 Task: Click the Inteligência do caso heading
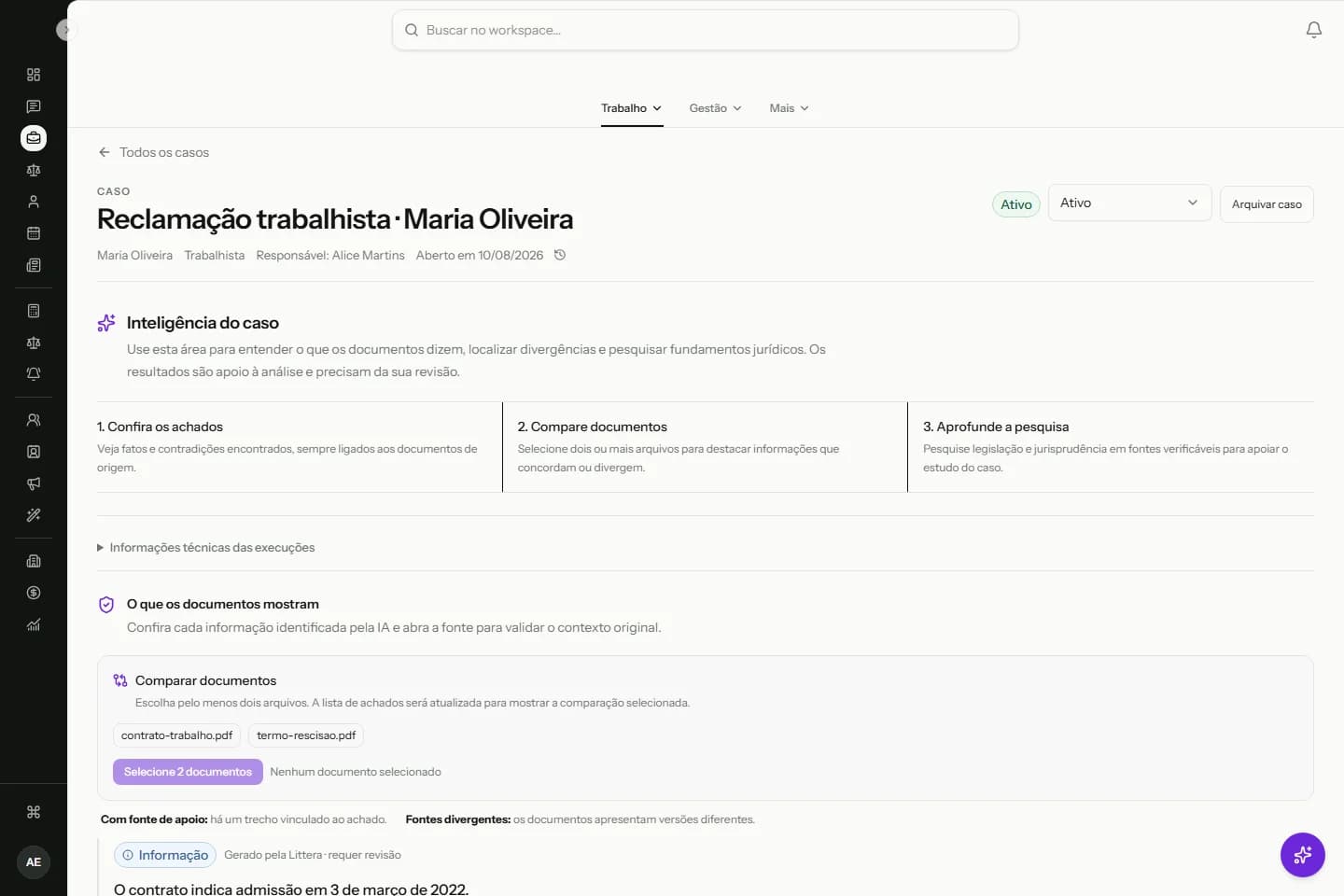point(203,323)
